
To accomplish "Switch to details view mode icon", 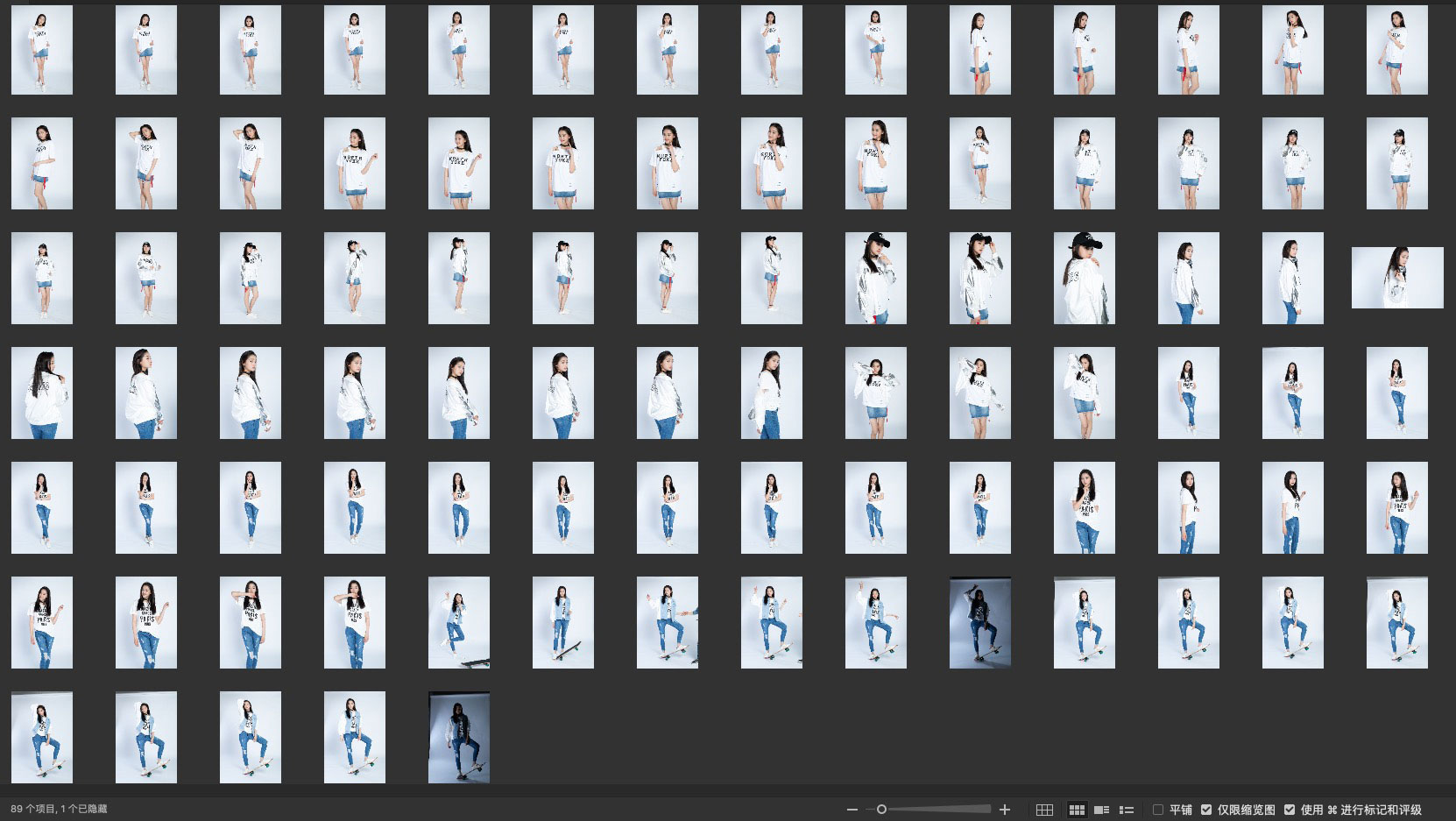I will (x=1102, y=810).
